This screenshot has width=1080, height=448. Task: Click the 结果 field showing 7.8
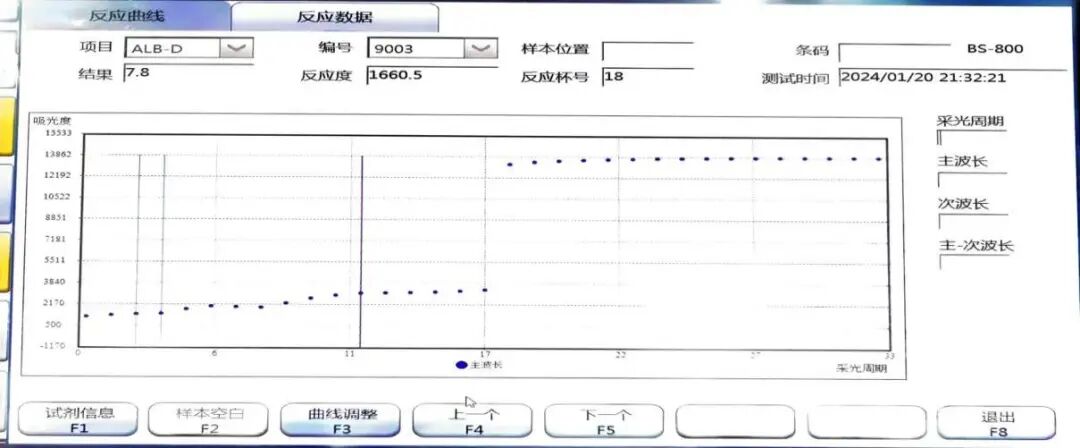click(188, 72)
